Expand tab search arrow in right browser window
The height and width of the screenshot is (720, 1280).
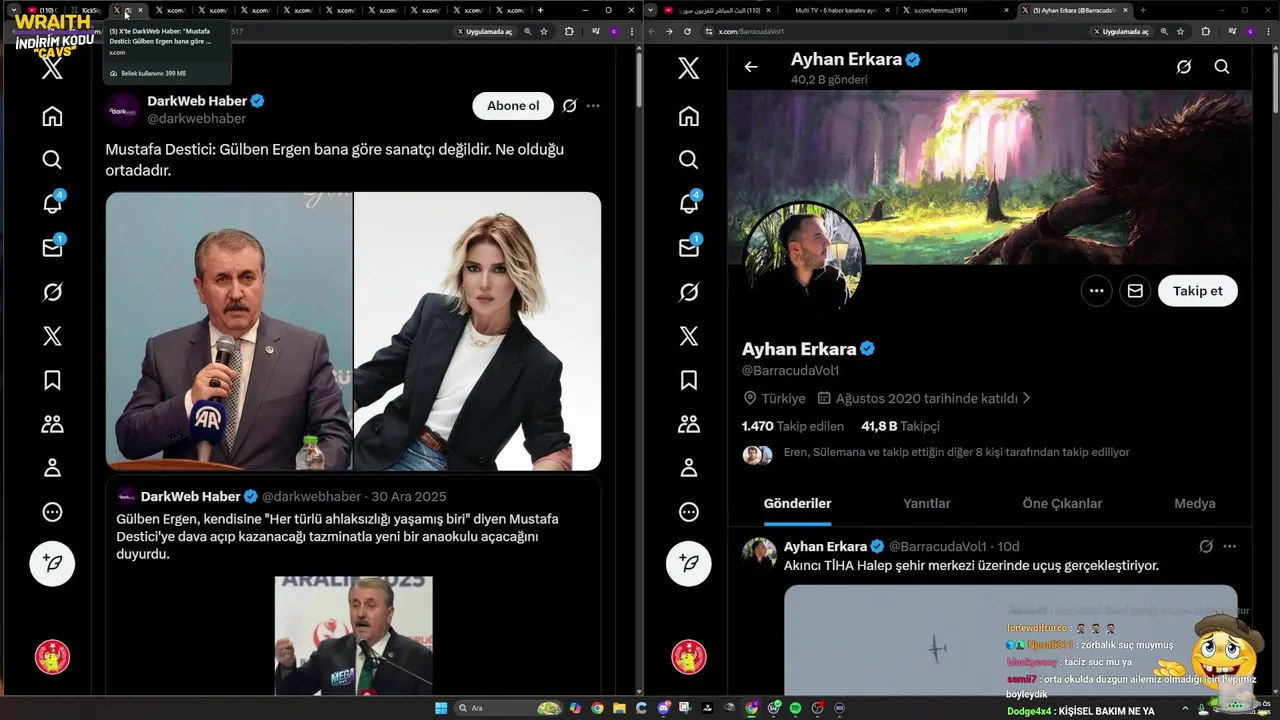coord(651,10)
